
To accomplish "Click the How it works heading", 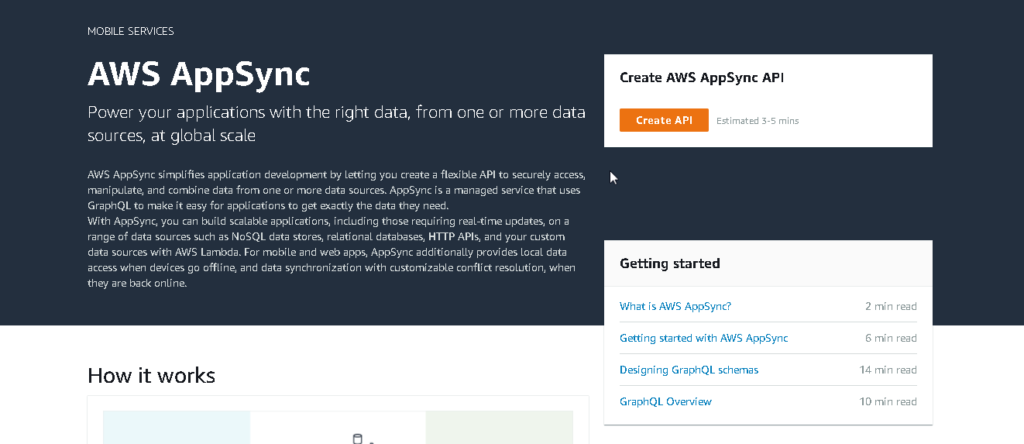I will click(151, 376).
